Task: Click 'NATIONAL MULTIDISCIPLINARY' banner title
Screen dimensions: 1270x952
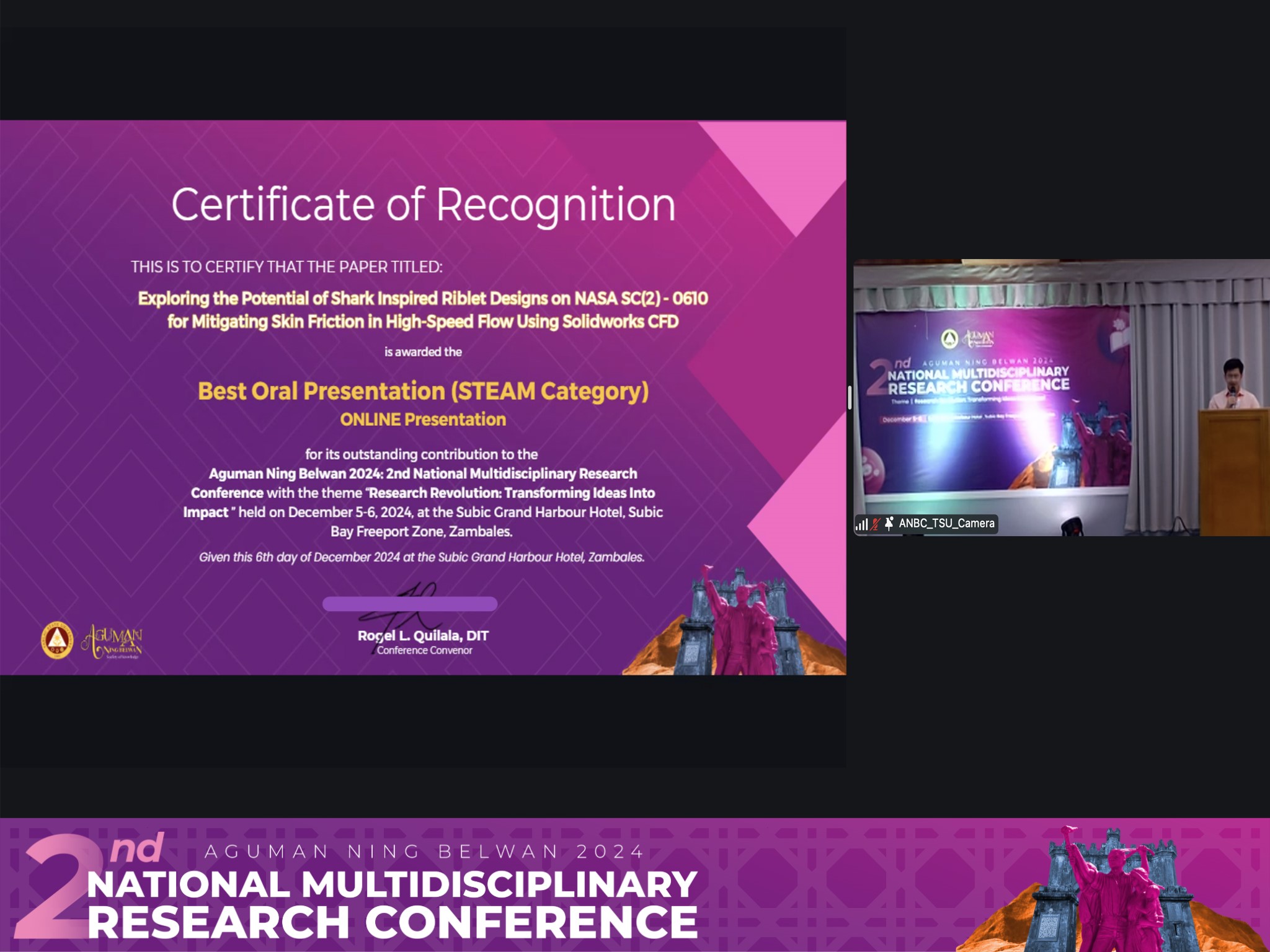Action: [392, 884]
